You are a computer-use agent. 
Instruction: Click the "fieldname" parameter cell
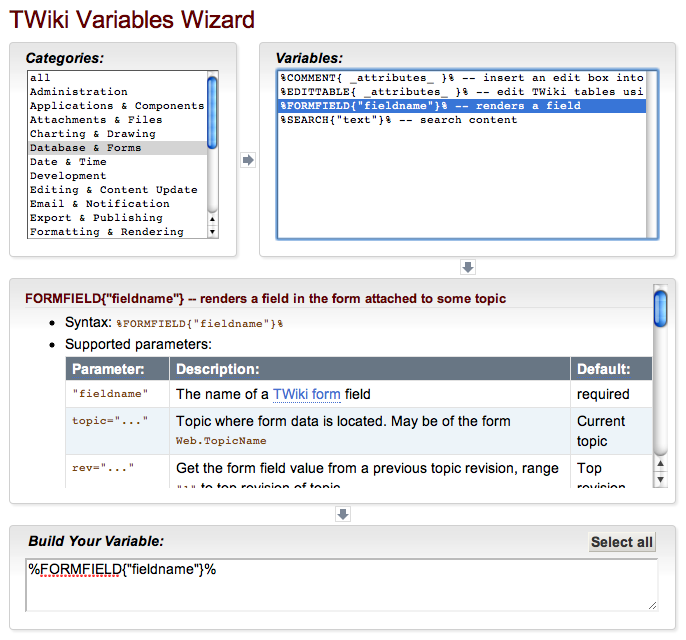pos(117,394)
